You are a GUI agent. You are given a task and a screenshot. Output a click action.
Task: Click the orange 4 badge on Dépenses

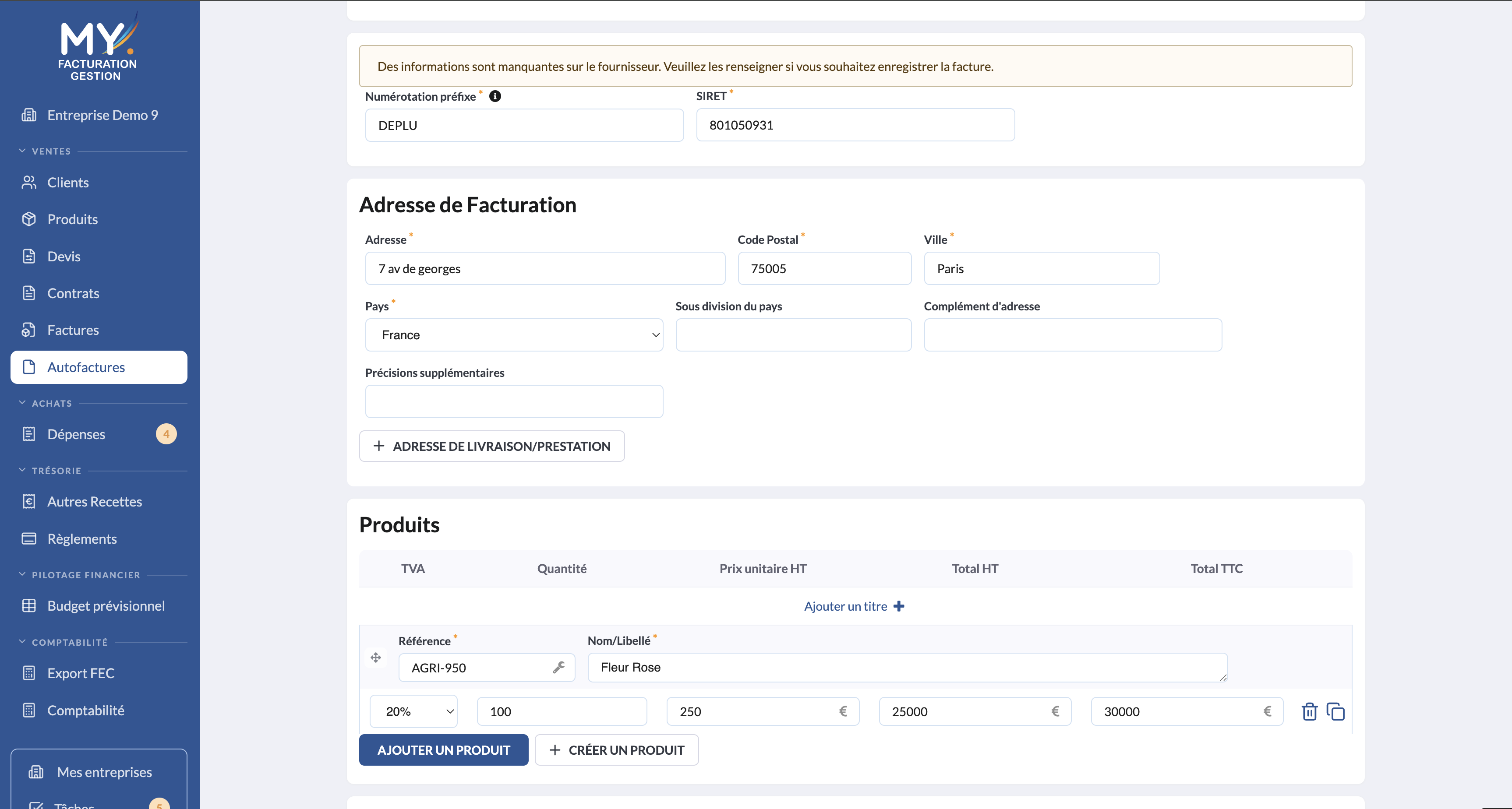[x=166, y=434]
